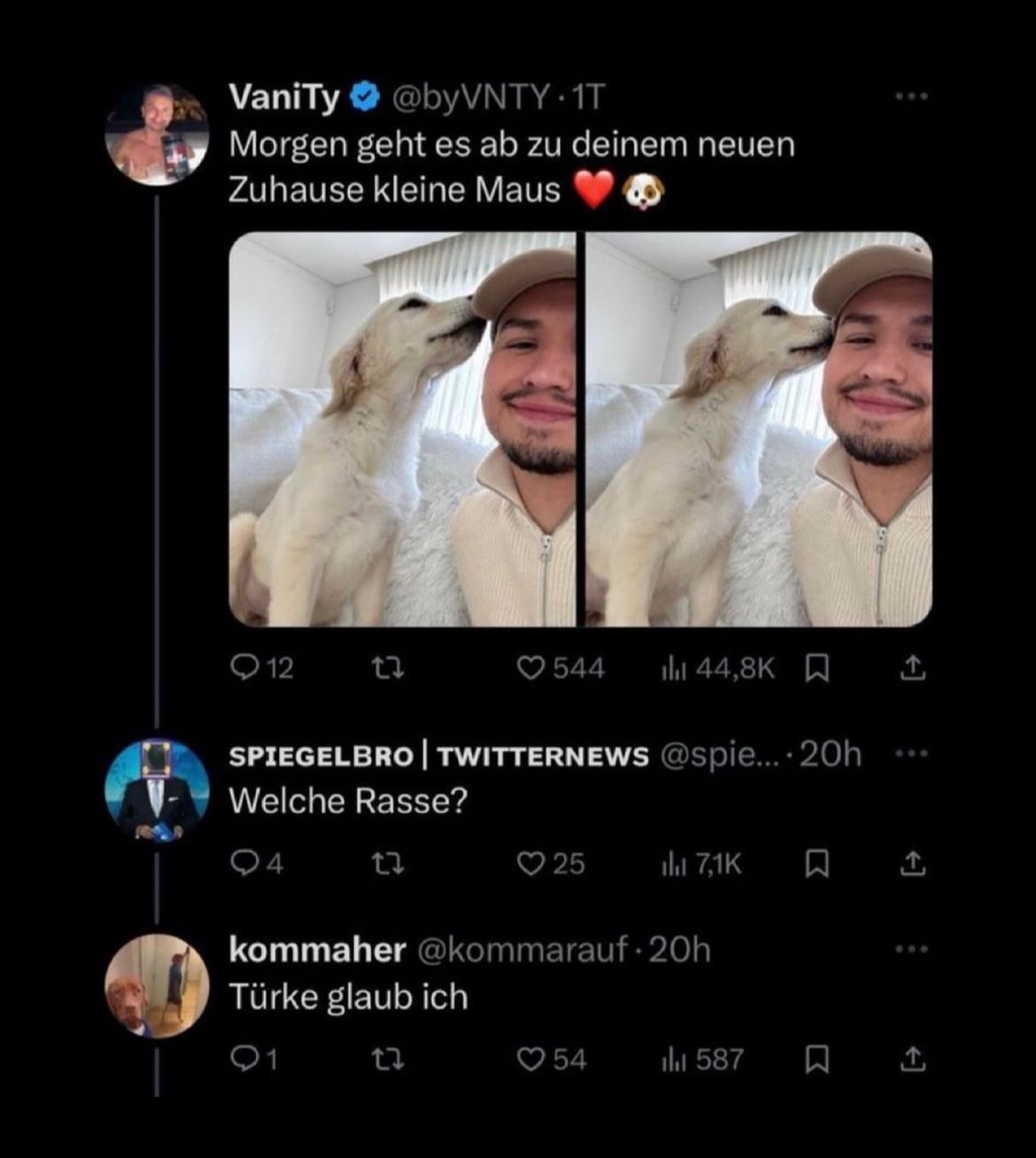The width and height of the screenshot is (1036, 1158).
Task: Open VaniTy's profile picture
Action: (x=157, y=135)
